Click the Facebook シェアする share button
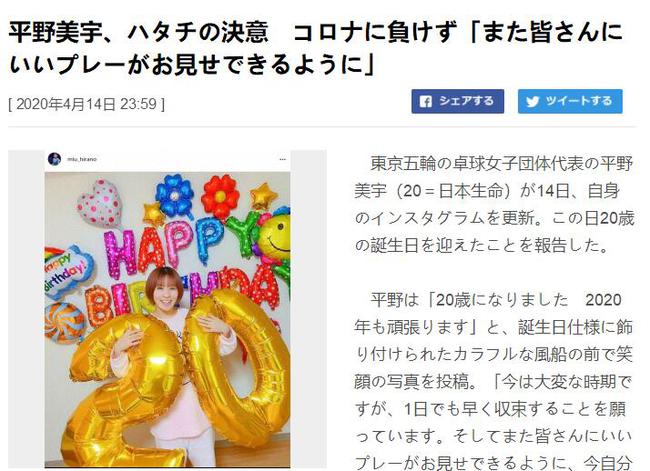This screenshot has height=471, width=650. pyautogui.click(x=458, y=101)
